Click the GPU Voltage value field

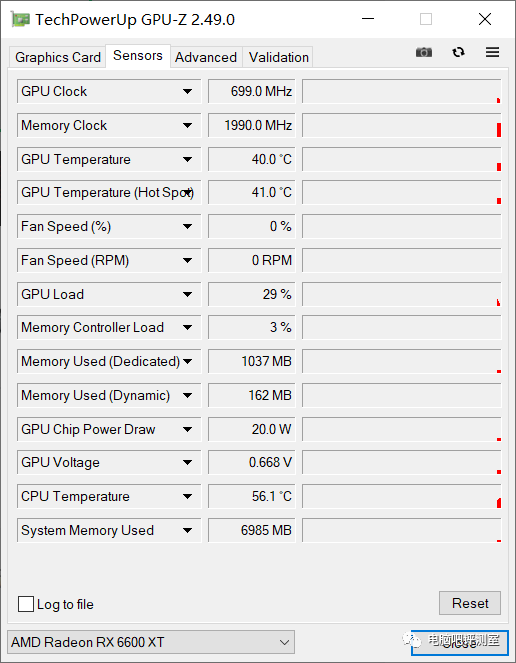(251, 463)
